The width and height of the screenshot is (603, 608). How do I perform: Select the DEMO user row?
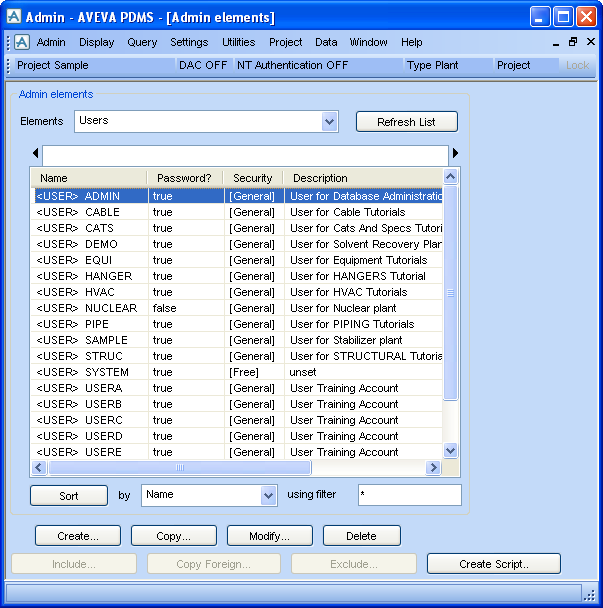[x=237, y=244]
